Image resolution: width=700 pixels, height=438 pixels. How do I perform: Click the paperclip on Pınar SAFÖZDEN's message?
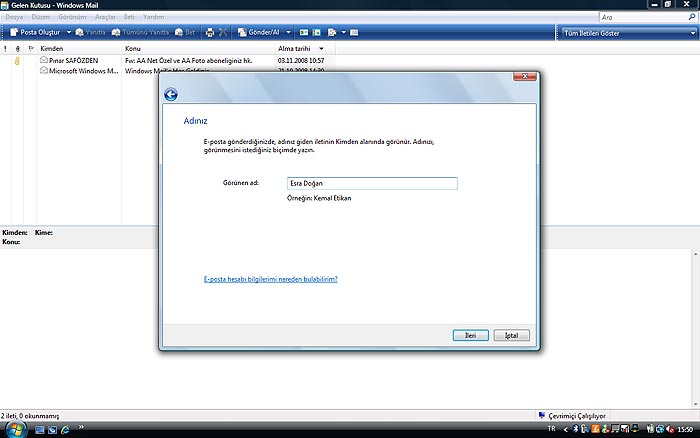coord(17,60)
